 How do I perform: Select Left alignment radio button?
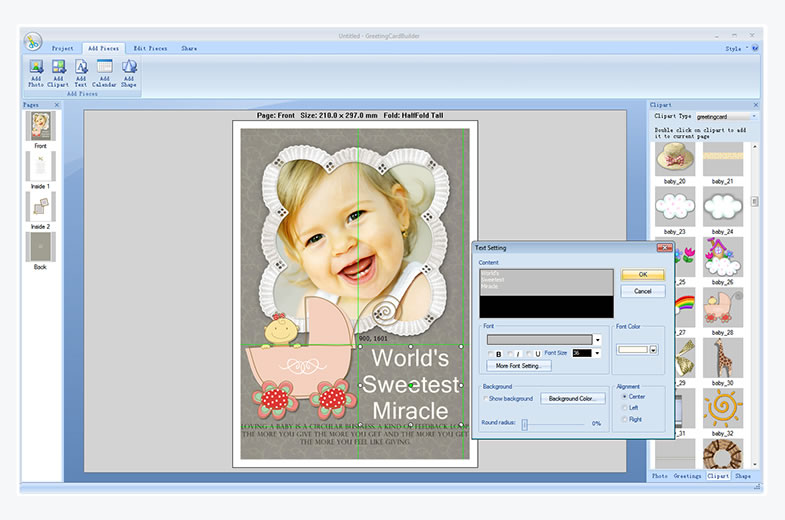pyautogui.click(x=626, y=408)
